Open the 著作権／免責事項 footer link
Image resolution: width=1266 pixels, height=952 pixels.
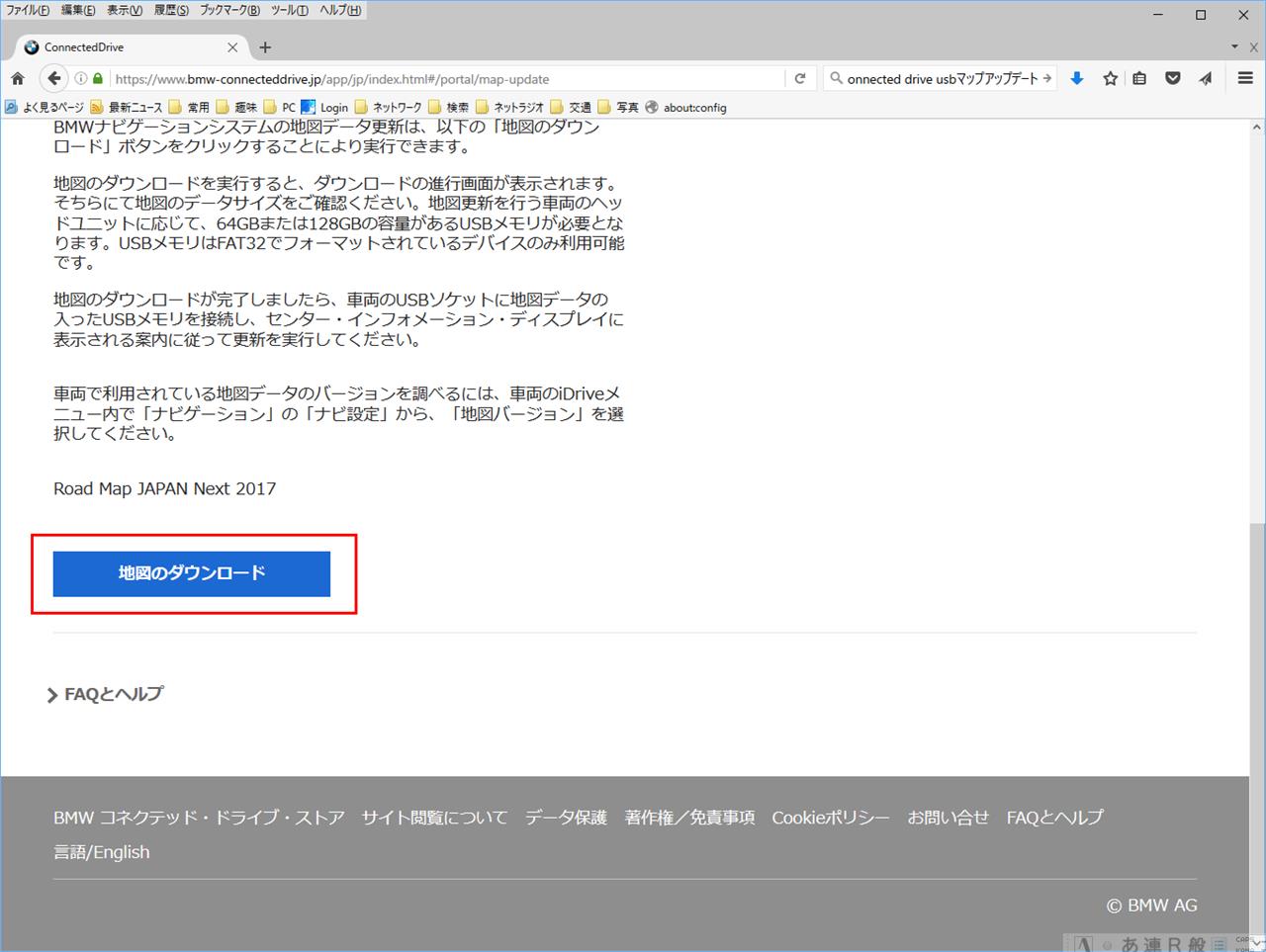point(689,818)
